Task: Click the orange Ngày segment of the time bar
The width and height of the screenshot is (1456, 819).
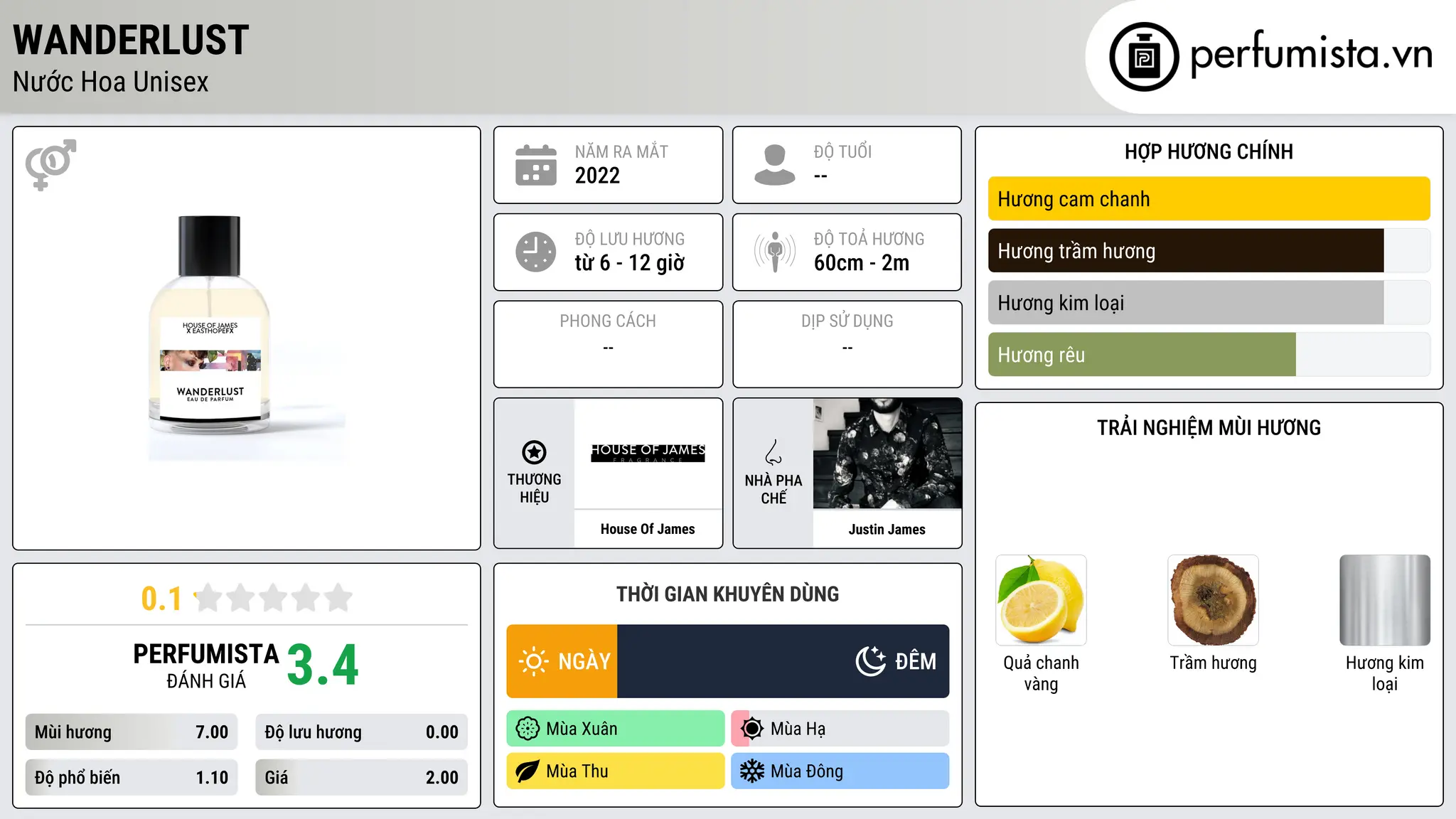Action: point(562,661)
